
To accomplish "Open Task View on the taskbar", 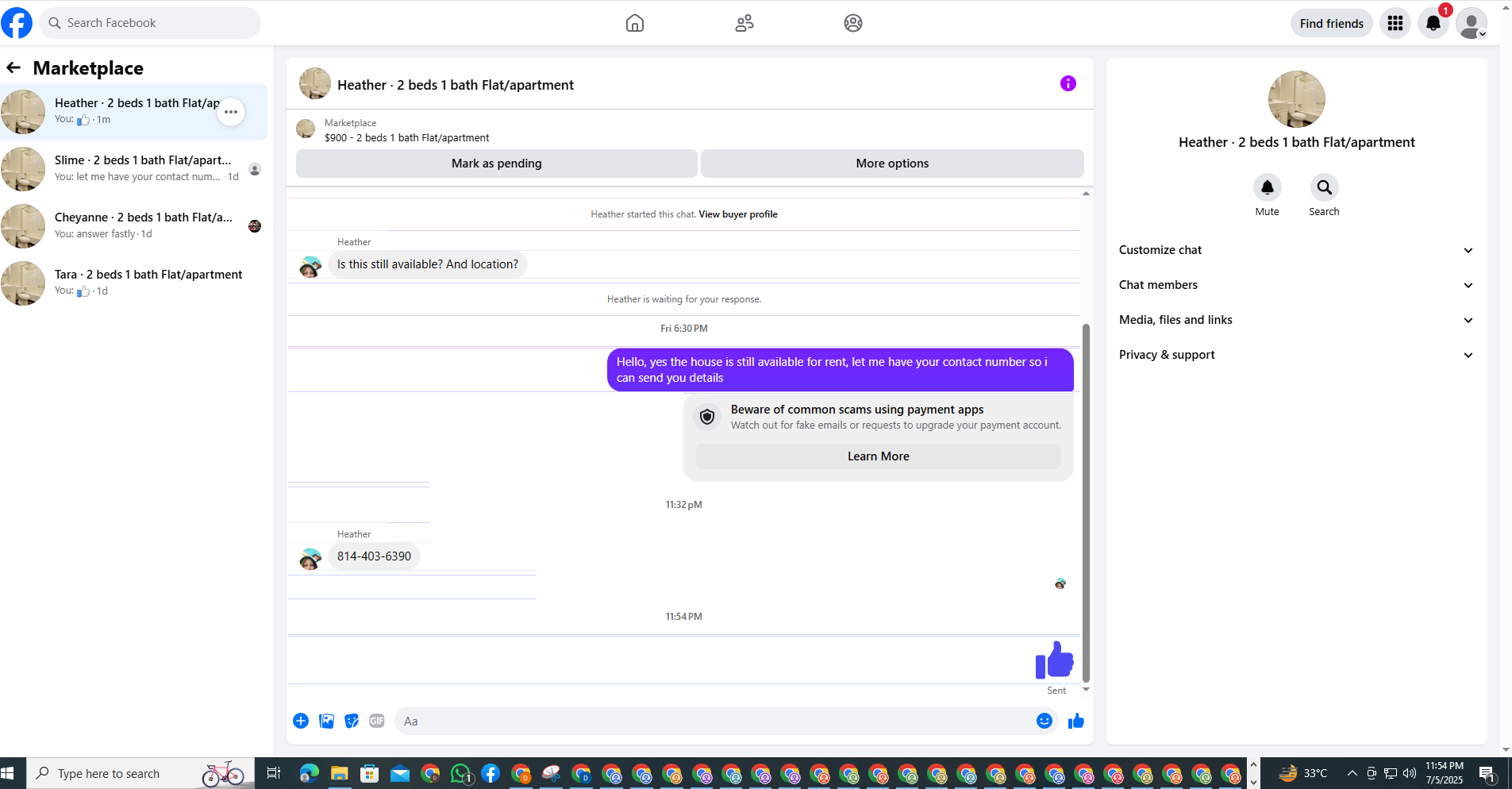I will [274, 773].
